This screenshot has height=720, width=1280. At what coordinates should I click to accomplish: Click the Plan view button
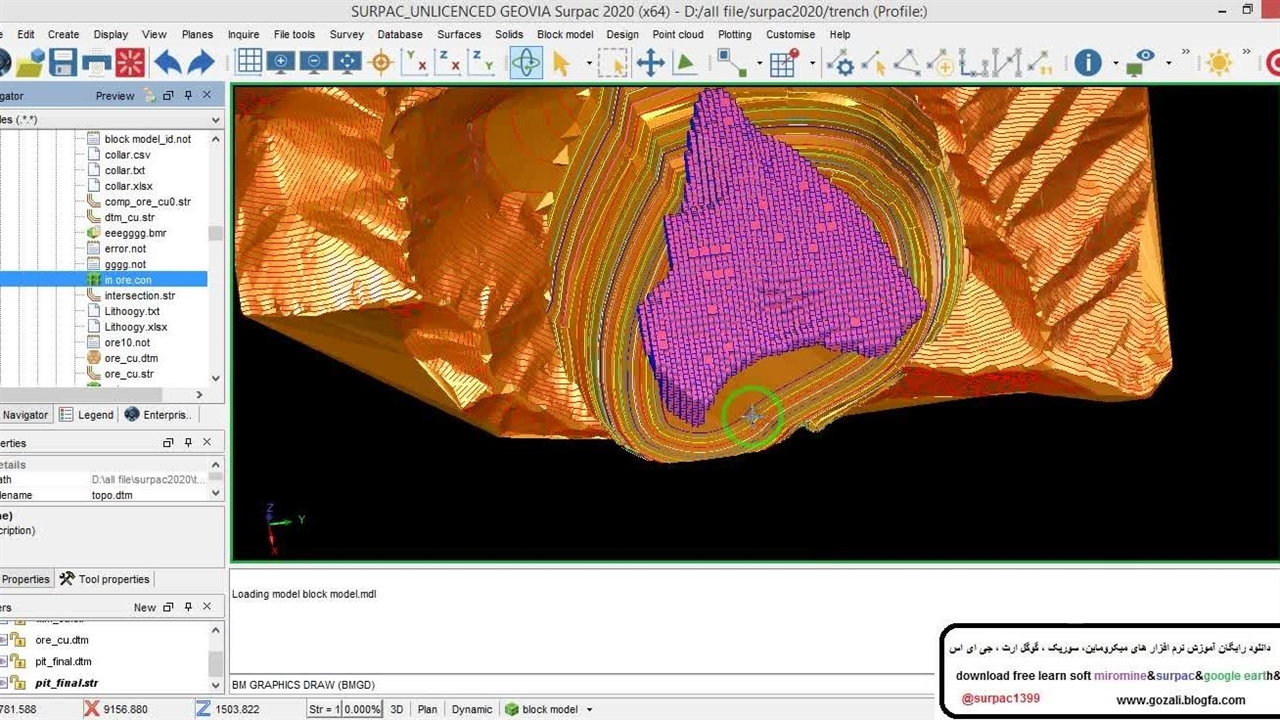[427, 709]
